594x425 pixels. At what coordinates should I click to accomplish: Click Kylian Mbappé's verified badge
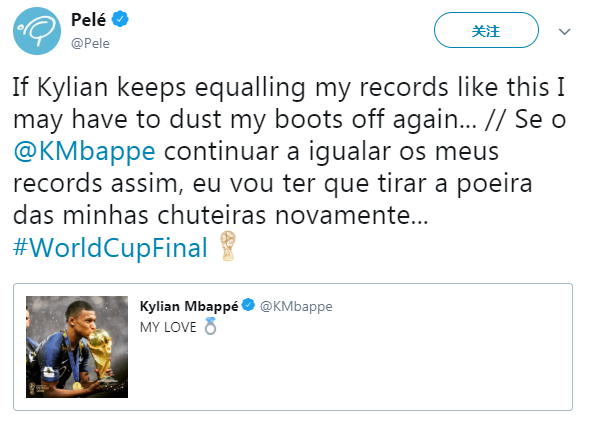pos(248,305)
